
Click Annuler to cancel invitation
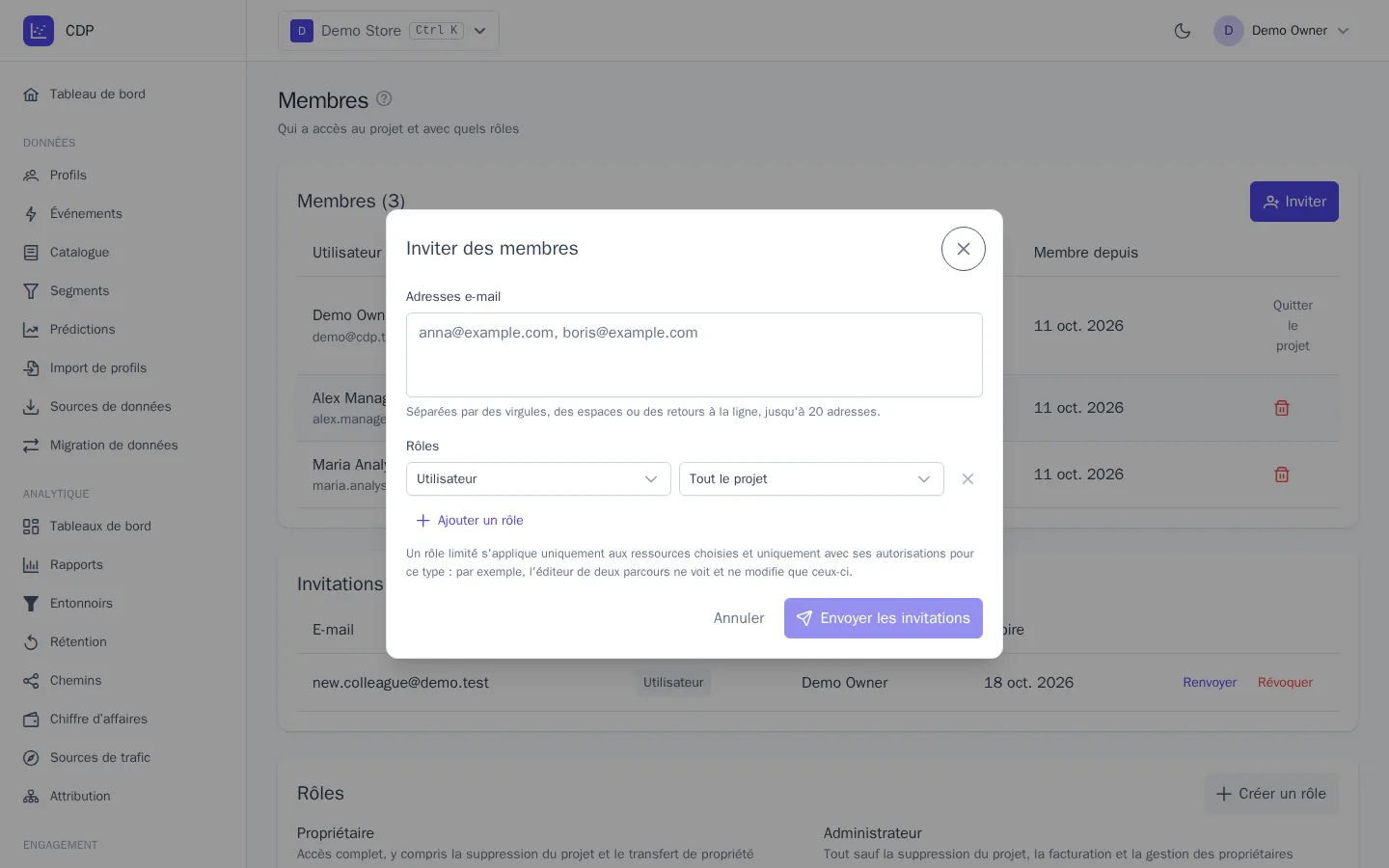[739, 618]
